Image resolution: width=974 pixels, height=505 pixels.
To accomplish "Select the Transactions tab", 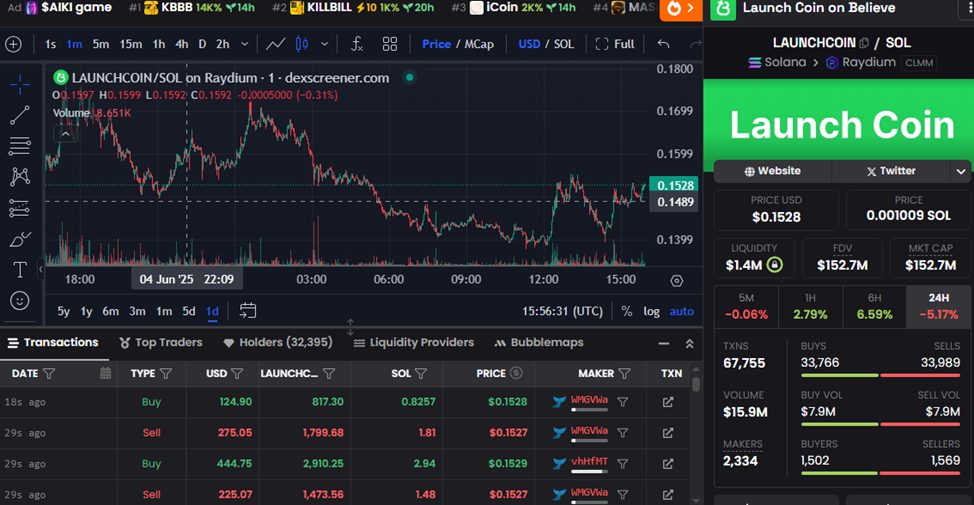I will (53, 342).
